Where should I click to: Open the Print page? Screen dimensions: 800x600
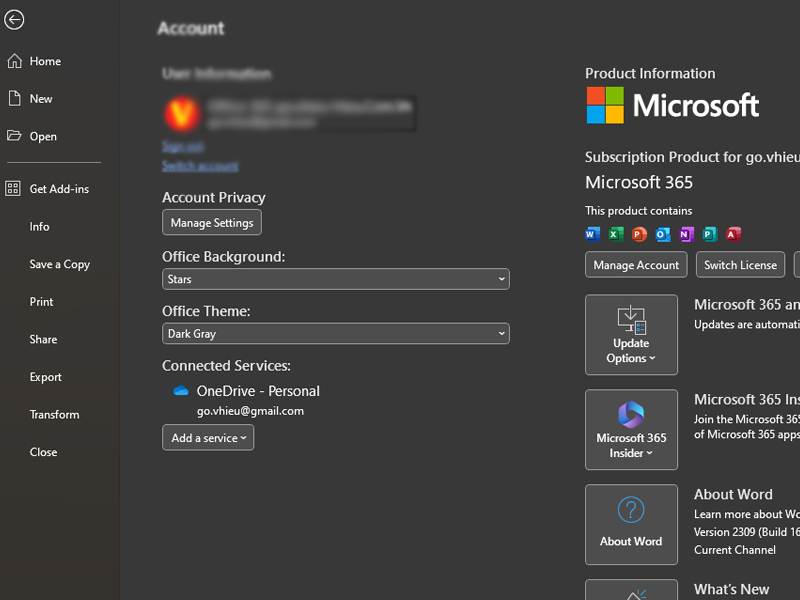41,302
